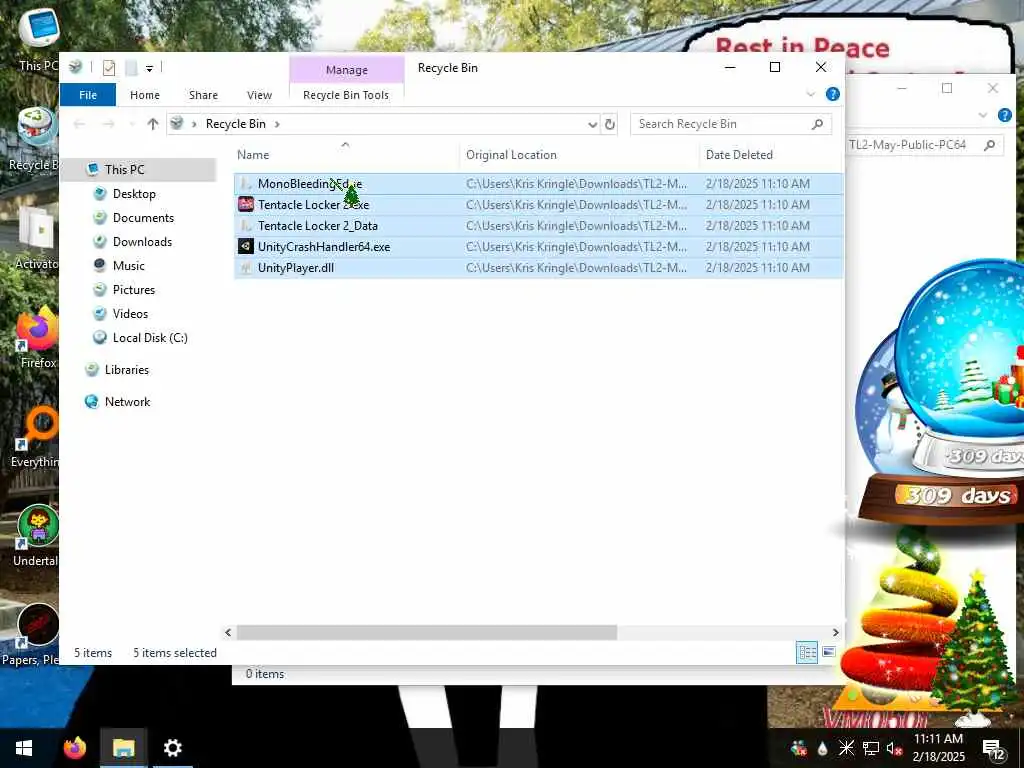Sort by Date Deleted column header
The width and height of the screenshot is (1024, 768).
739,155
